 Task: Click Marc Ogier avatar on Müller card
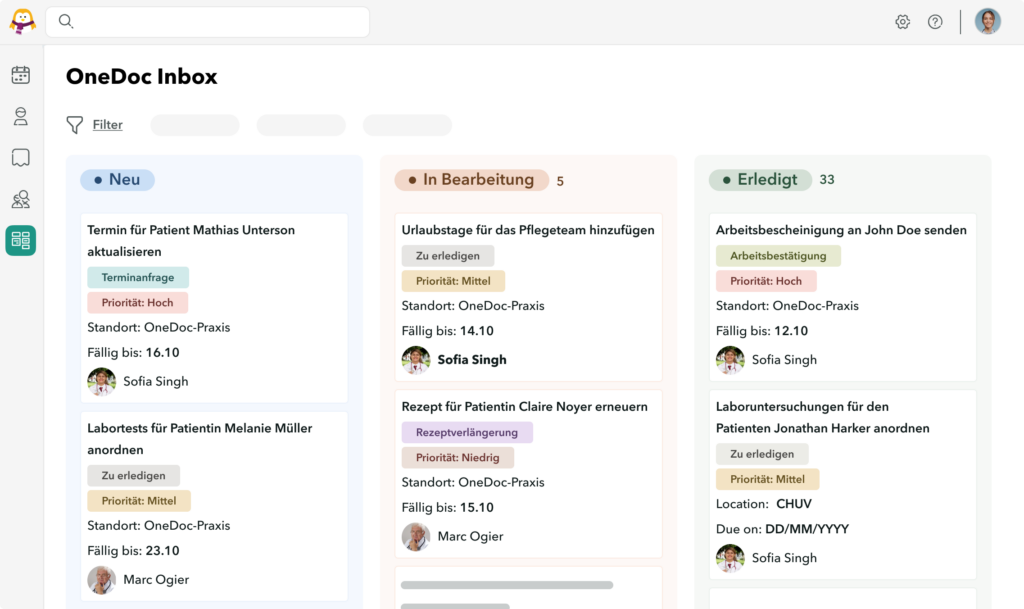(101, 580)
